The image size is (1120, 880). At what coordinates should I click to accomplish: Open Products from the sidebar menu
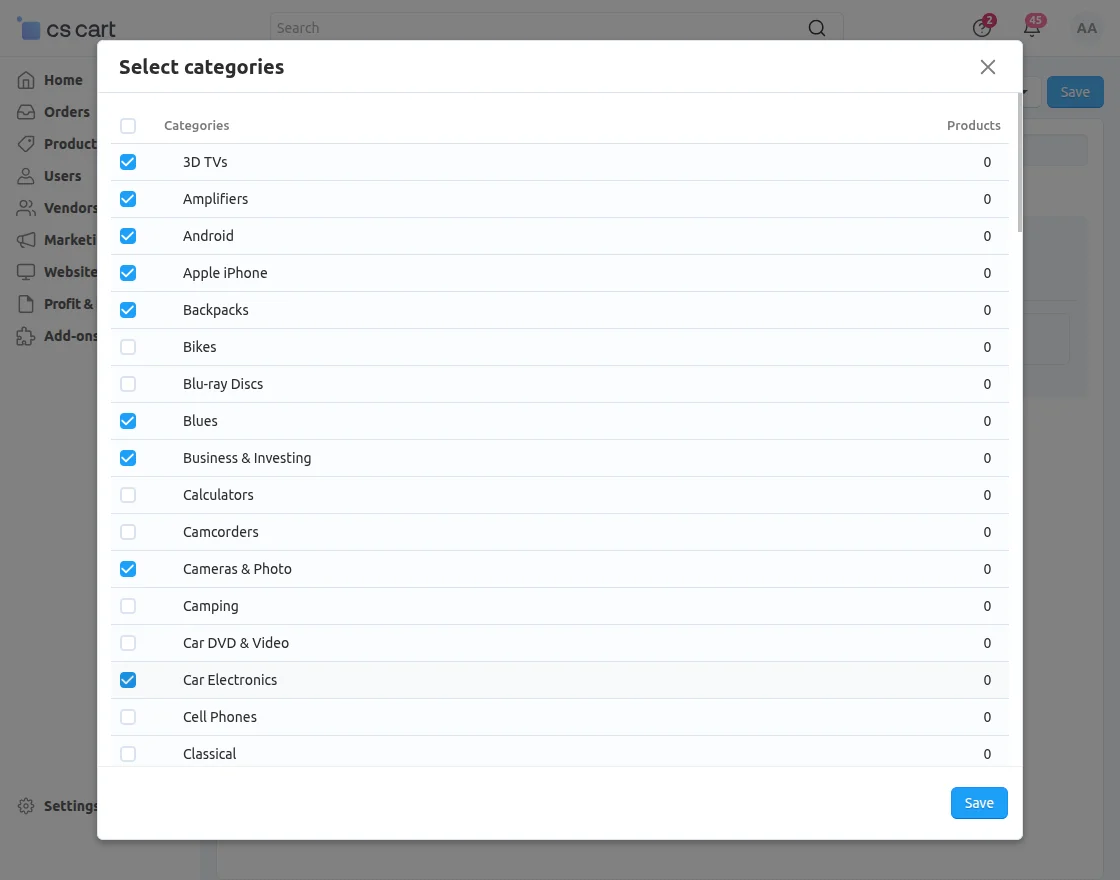click(x=26, y=144)
